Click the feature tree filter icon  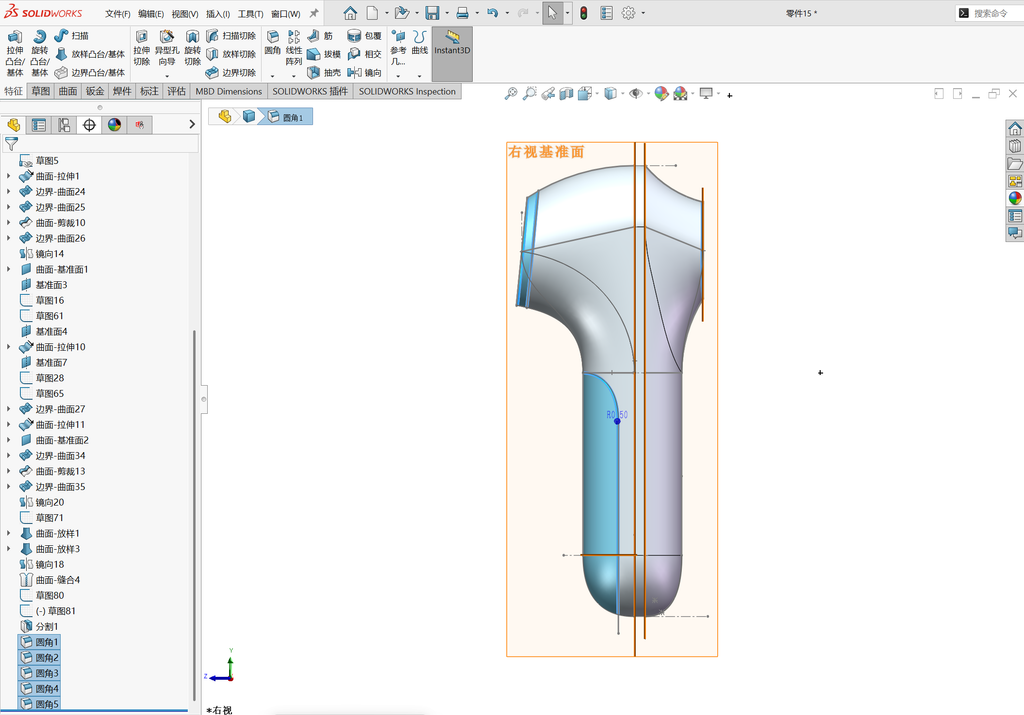point(11,144)
